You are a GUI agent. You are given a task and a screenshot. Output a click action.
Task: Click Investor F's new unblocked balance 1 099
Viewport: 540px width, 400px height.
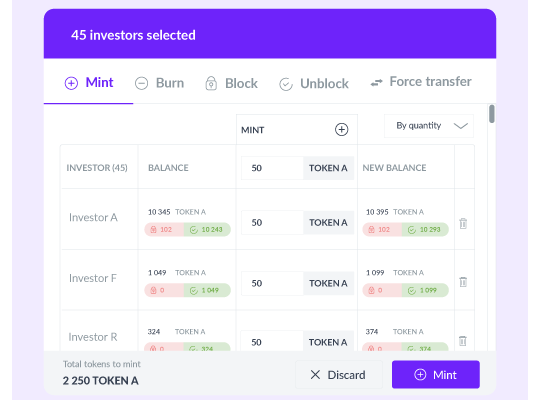[x=425, y=290]
